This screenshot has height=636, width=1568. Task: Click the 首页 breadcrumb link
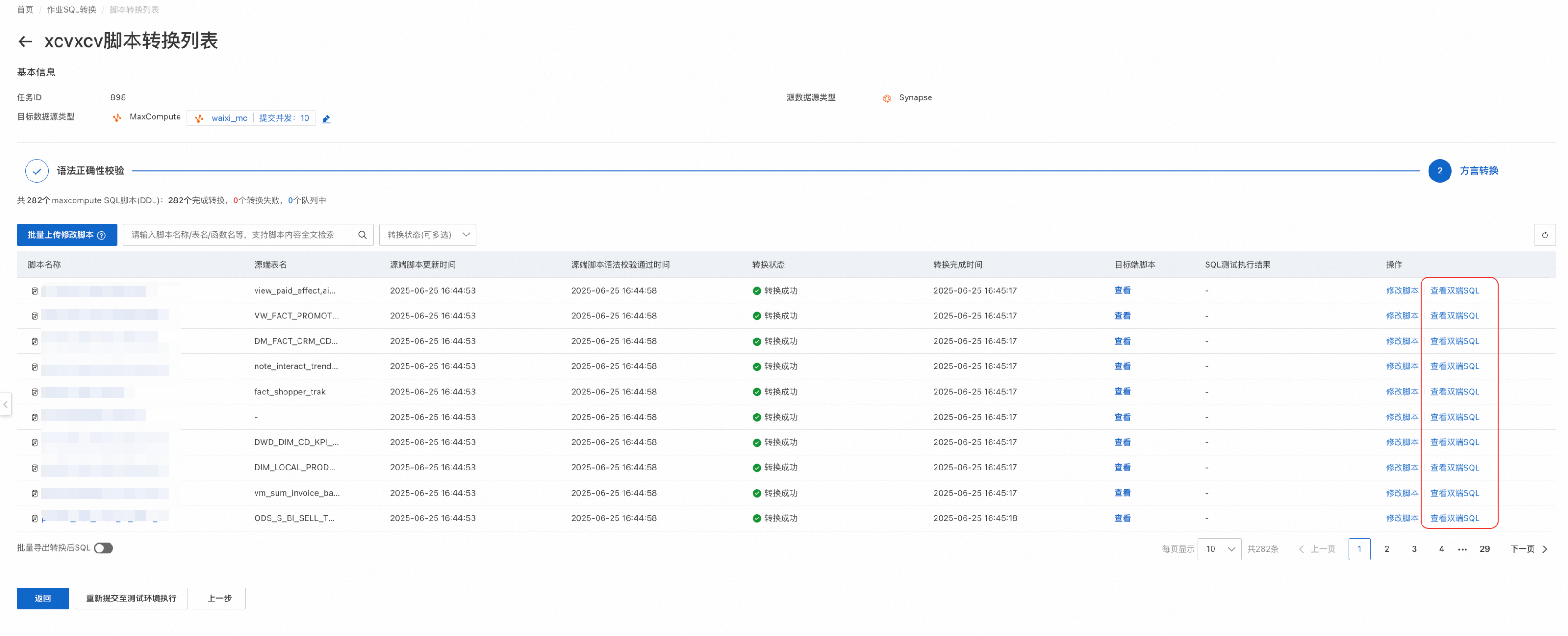(25, 10)
